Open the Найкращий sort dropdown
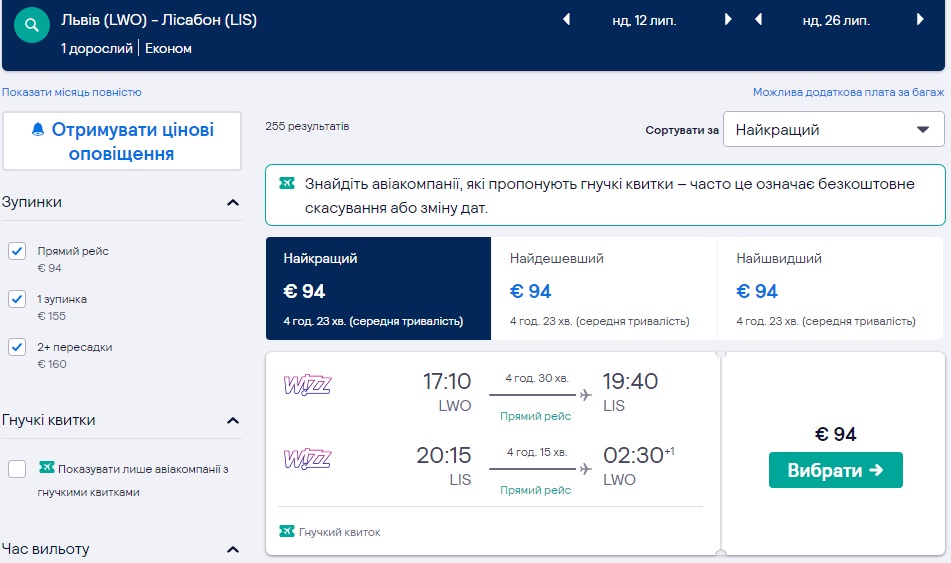Image resolution: width=951 pixels, height=563 pixels. pos(833,130)
